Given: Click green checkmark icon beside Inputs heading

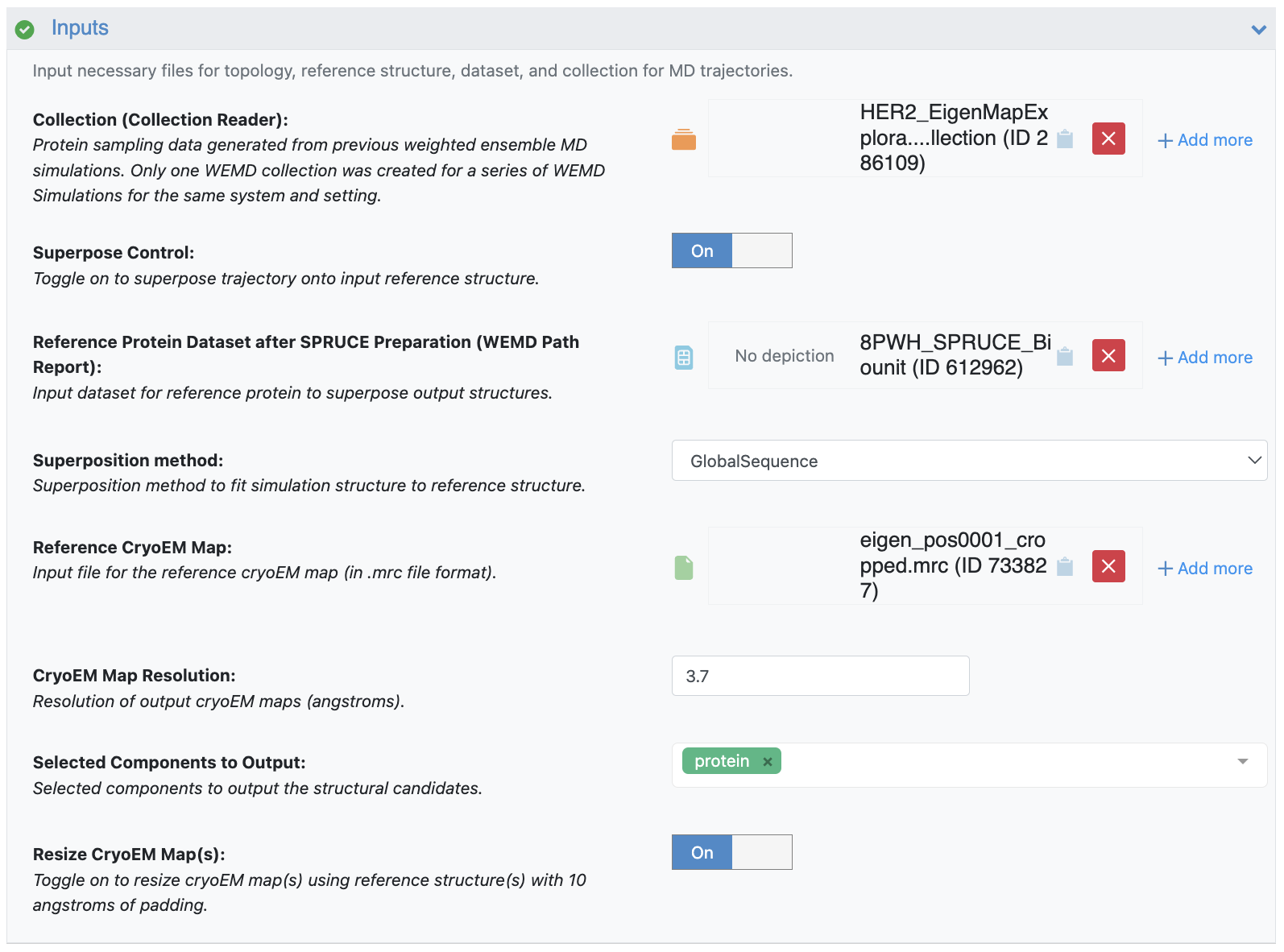Looking at the screenshot, I should (25, 29).
